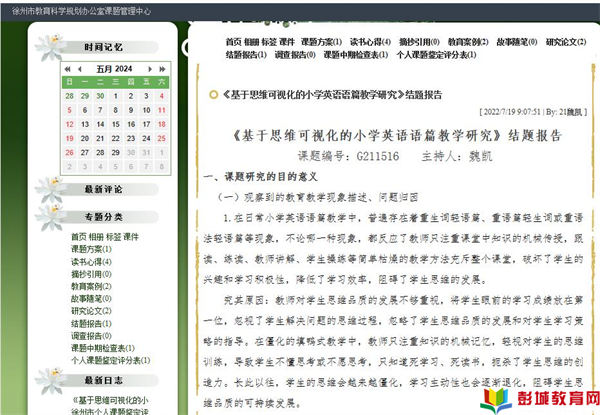The width and height of the screenshot is (600, 415).
Task: Open 研究论文(2) in top navigation
Action: (x=566, y=42)
